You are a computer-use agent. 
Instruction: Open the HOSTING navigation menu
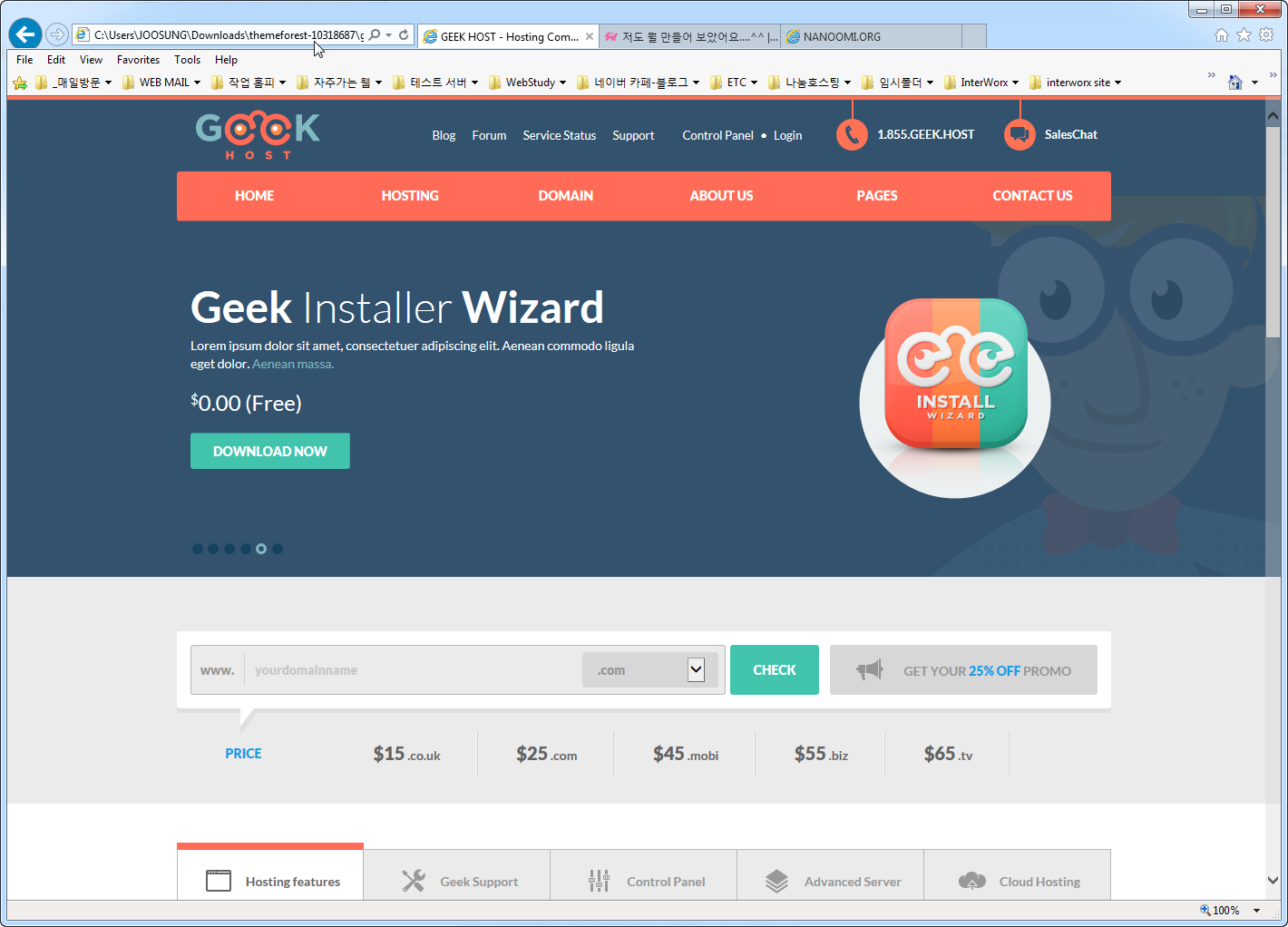click(x=410, y=196)
